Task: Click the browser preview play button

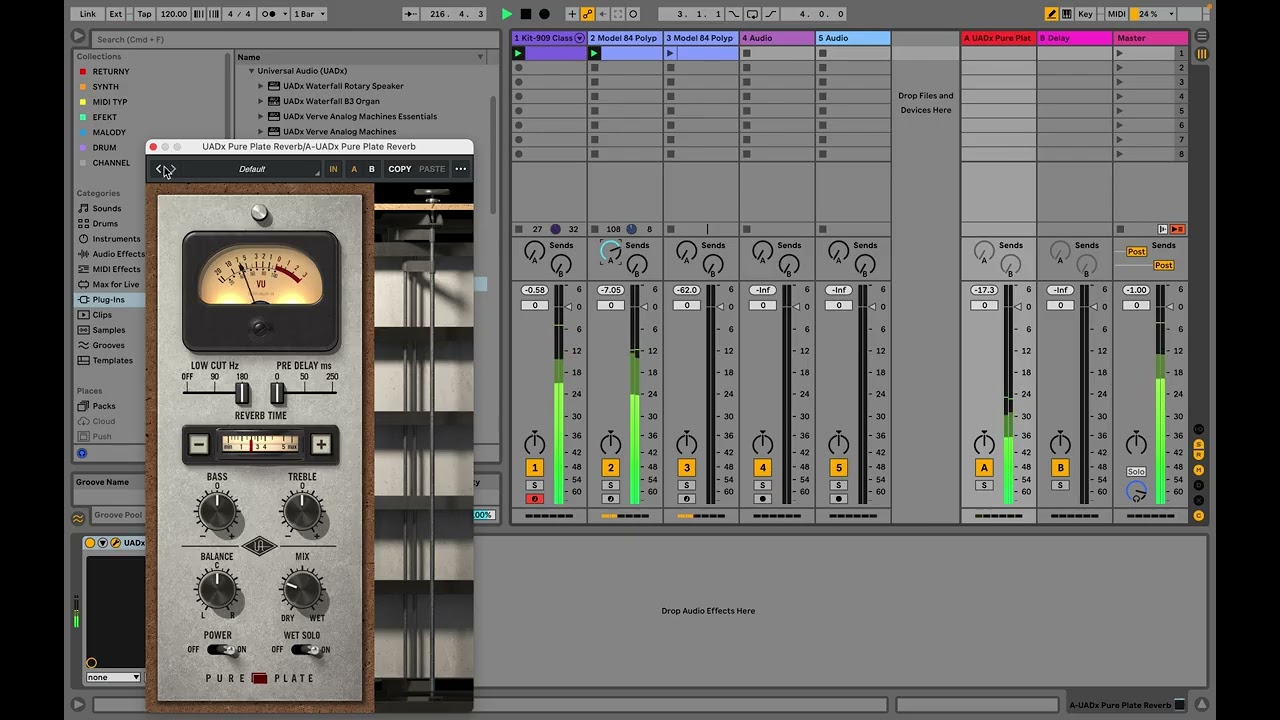Action: (x=82, y=453)
